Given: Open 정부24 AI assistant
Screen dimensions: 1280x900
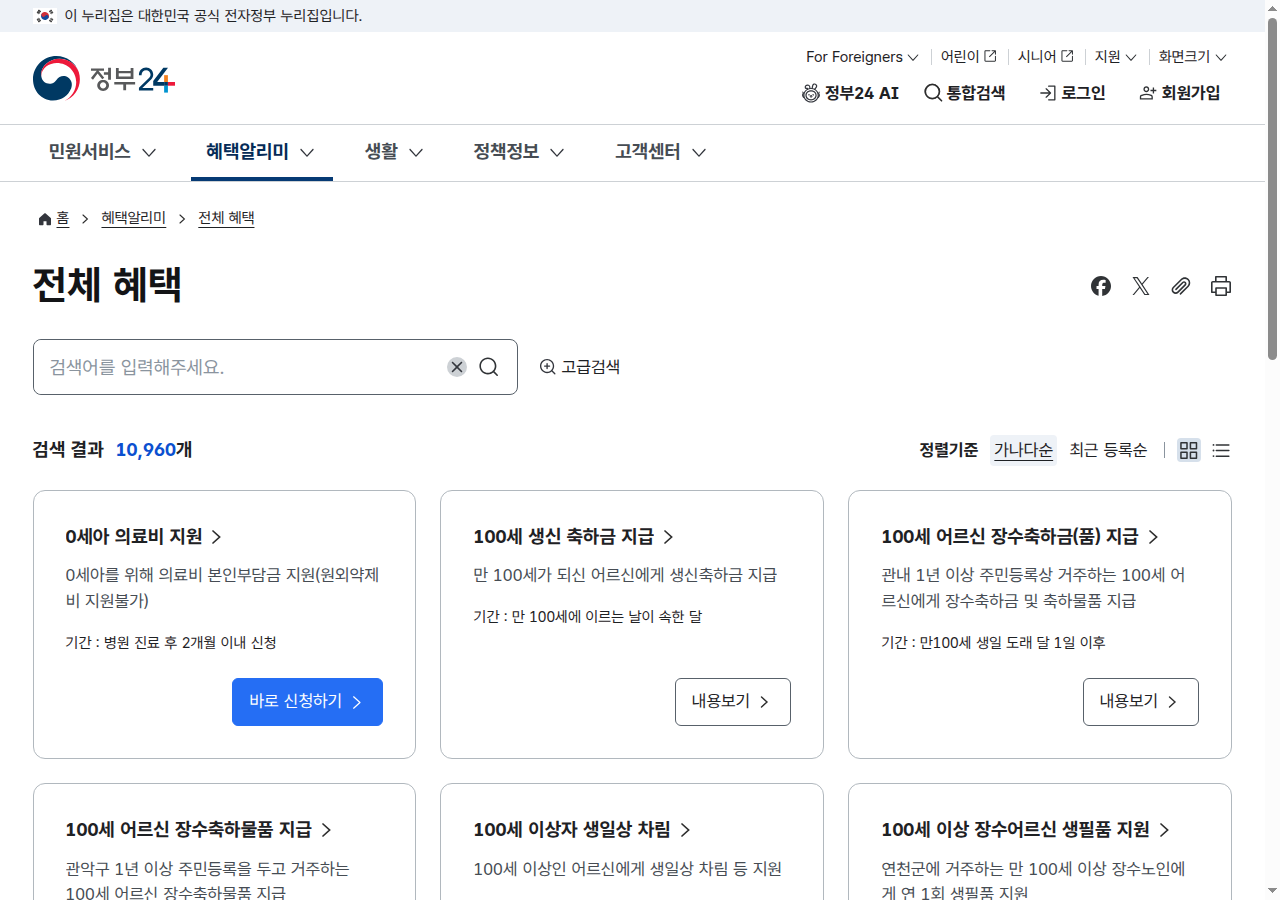Looking at the screenshot, I should pyautogui.click(x=850, y=93).
